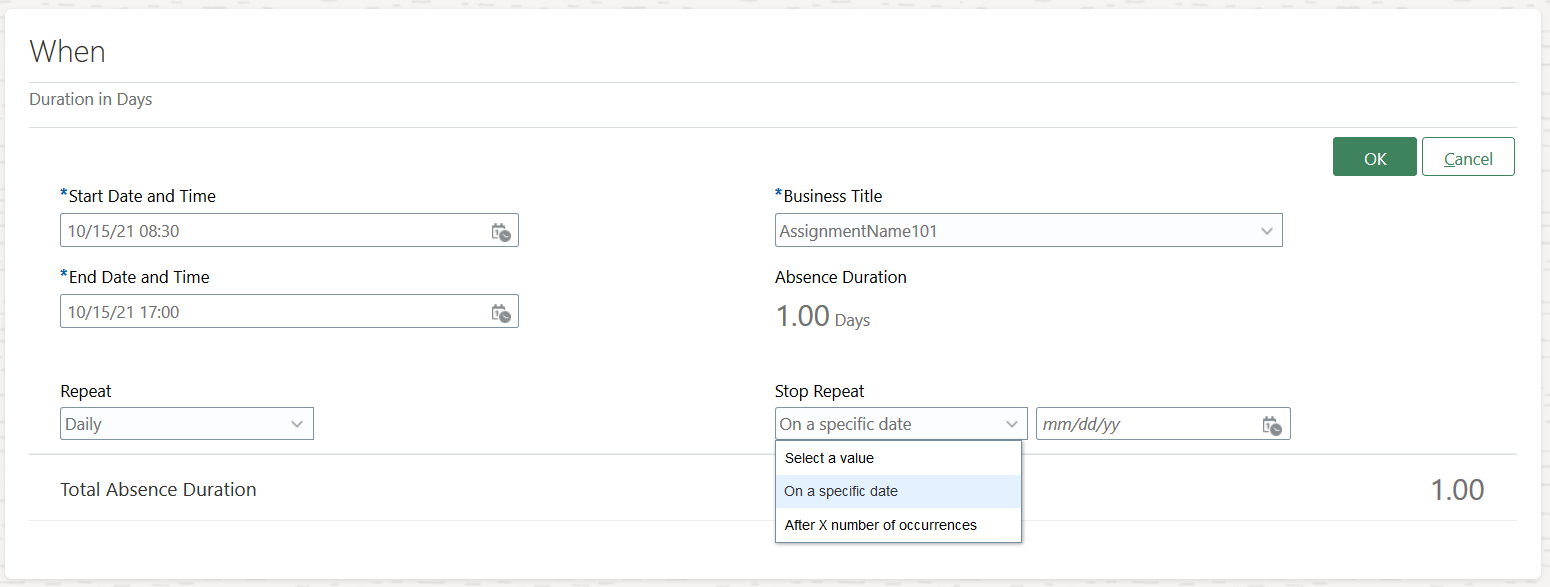This screenshot has width=1550, height=587.
Task: Click the "Business Title" field label
Action: point(832,196)
